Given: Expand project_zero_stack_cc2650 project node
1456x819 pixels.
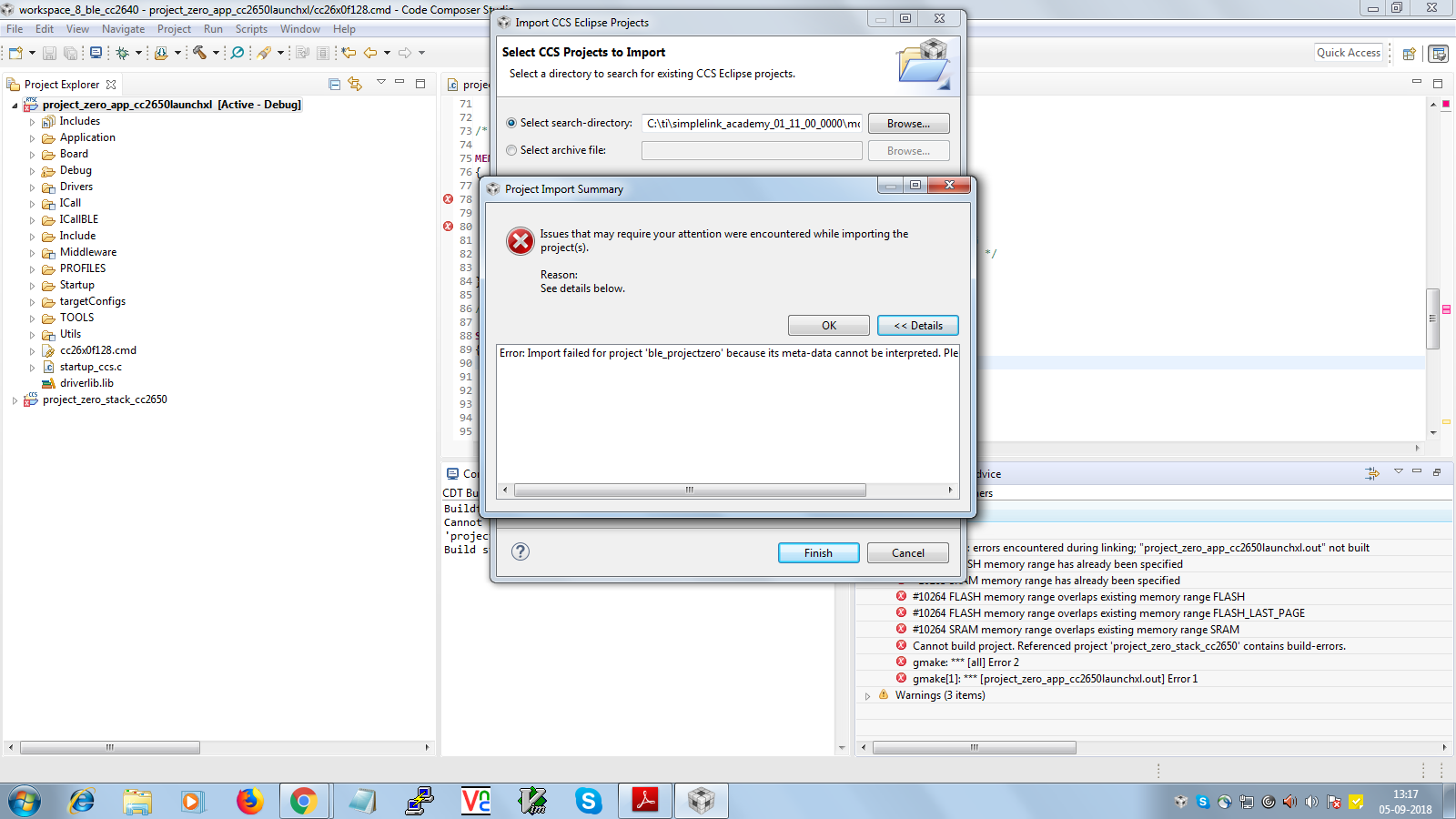Looking at the screenshot, I should coord(15,400).
